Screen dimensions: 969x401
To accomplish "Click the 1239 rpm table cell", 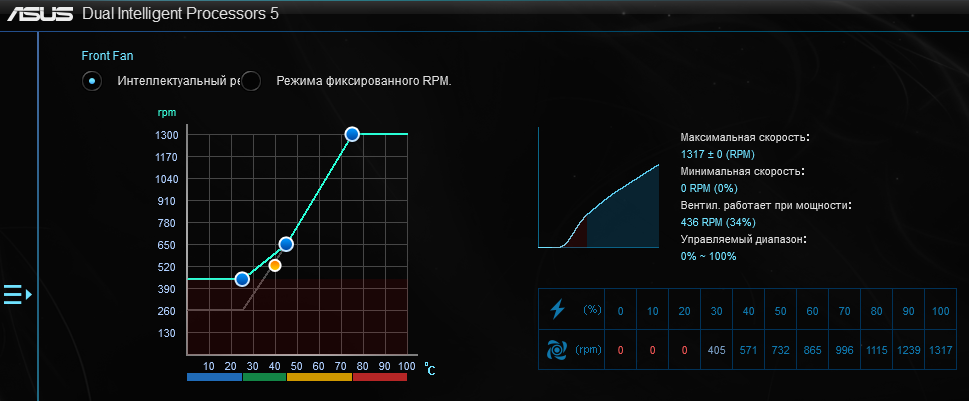I will [x=908, y=350].
